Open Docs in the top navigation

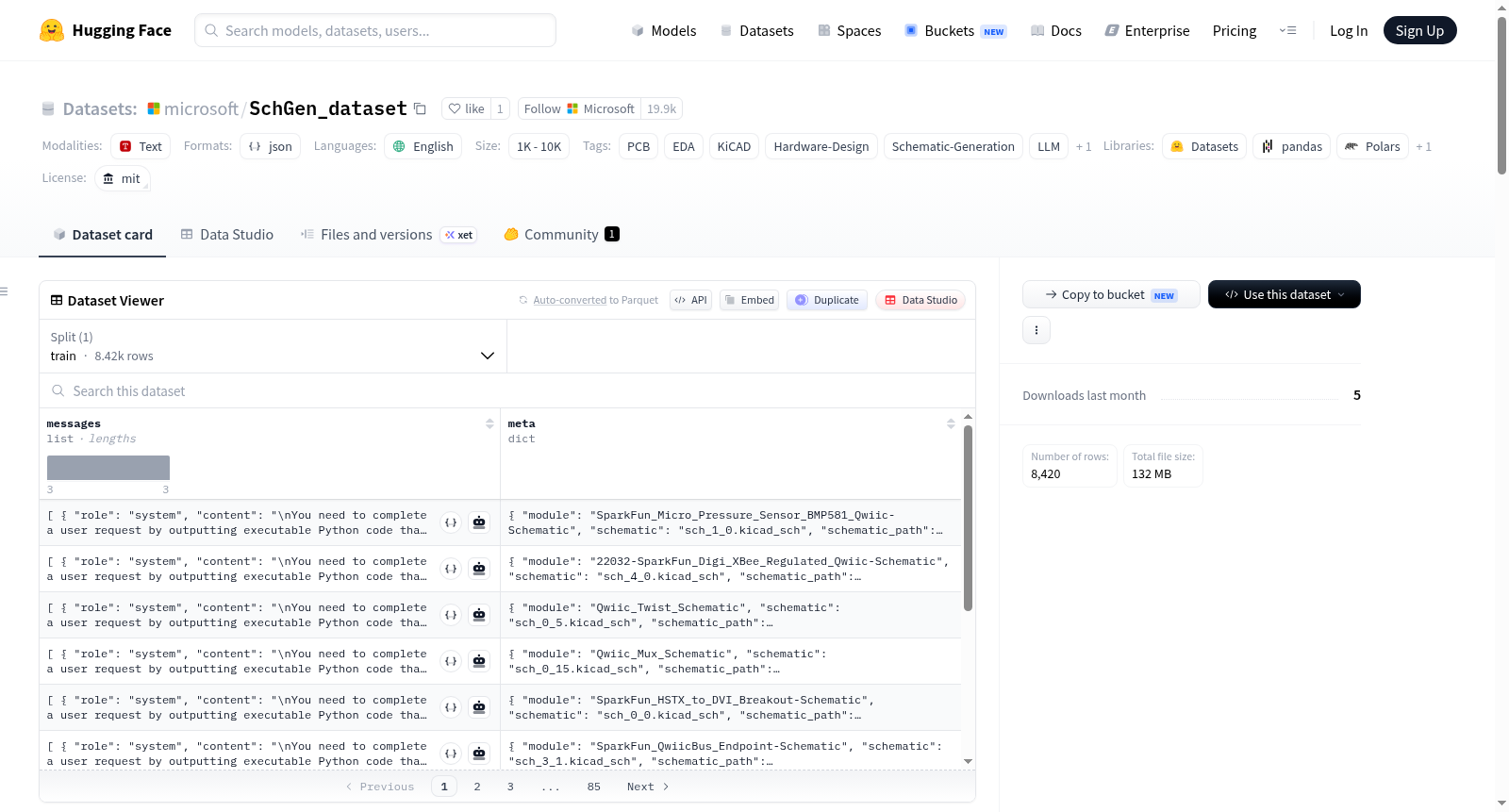[1056, 30]
